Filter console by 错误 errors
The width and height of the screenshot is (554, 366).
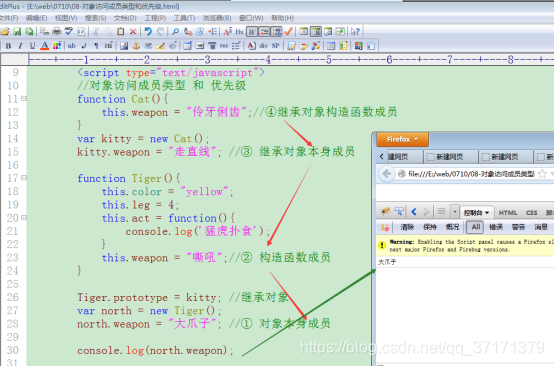[x=496, y=227]
